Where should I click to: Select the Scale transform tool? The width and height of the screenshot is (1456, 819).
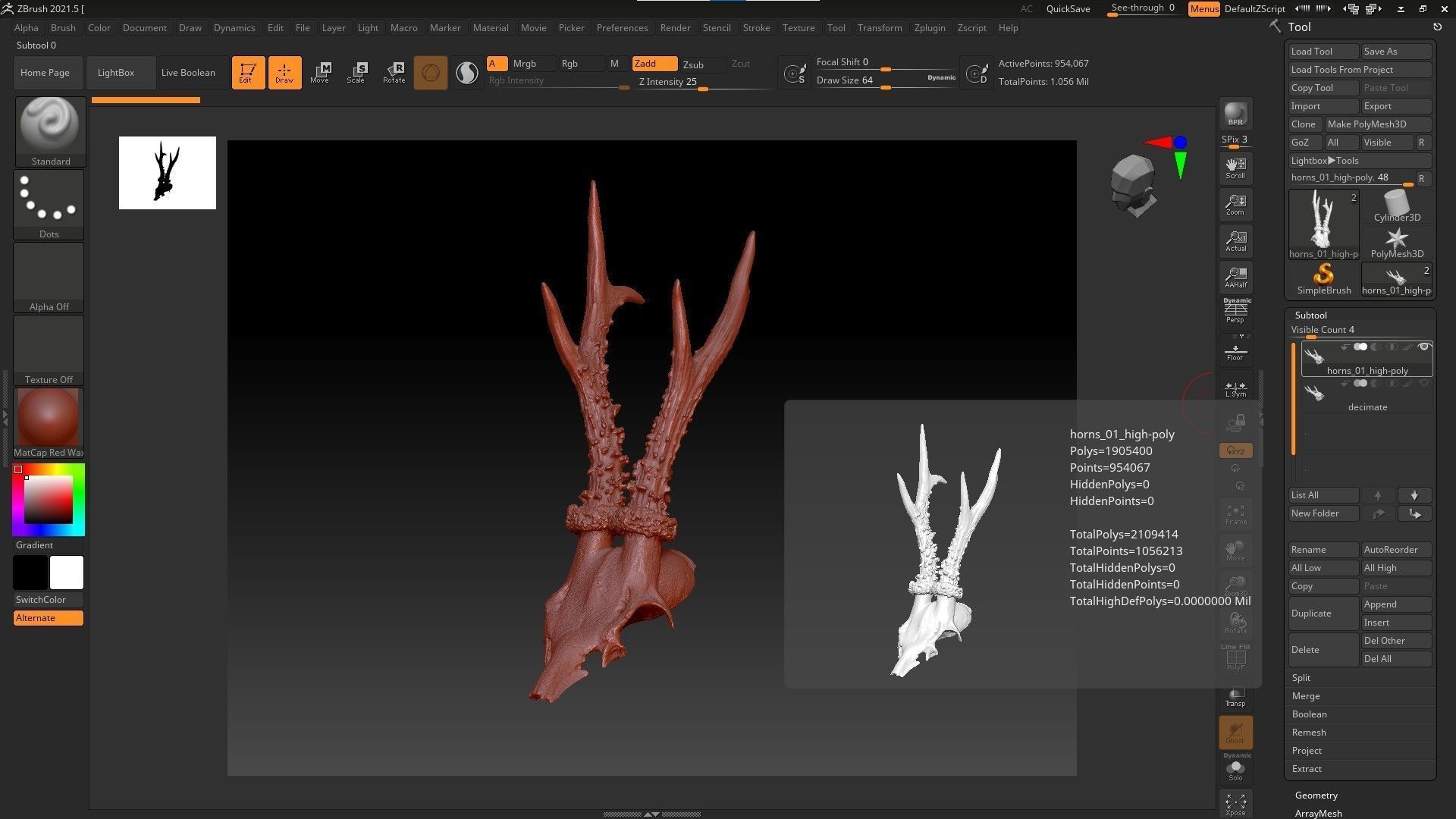(356, 73)
